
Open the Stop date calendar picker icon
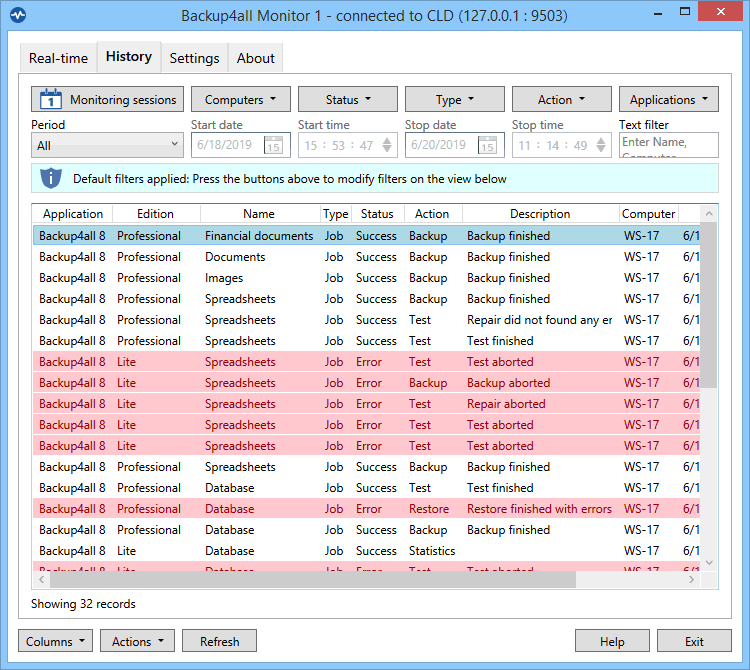[487, 145]
